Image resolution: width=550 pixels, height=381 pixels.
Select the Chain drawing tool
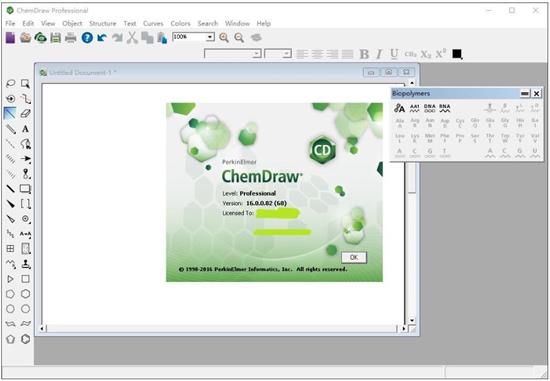click(11, 264)
